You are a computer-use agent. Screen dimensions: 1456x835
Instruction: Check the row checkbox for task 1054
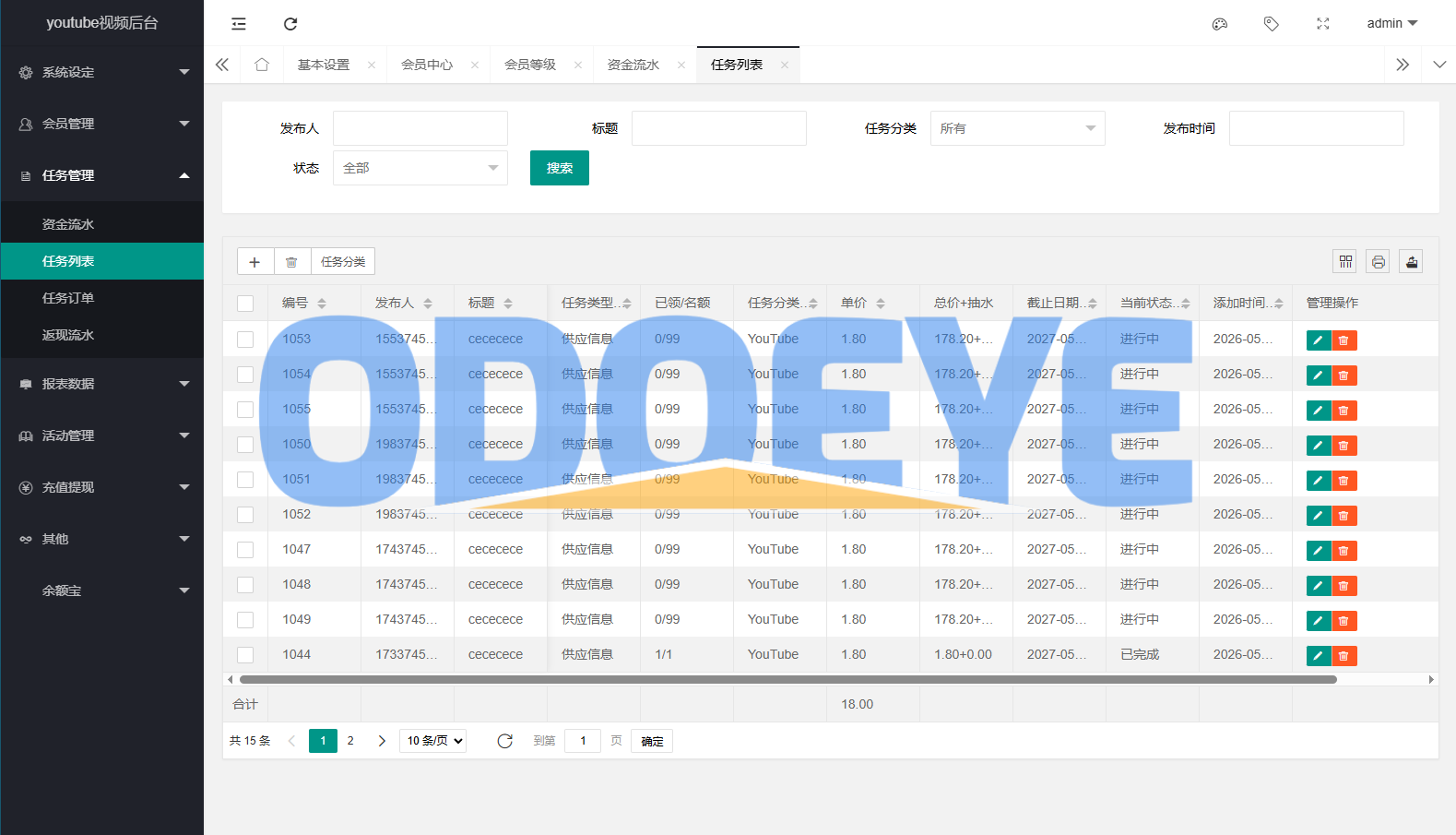coord(245,375)
